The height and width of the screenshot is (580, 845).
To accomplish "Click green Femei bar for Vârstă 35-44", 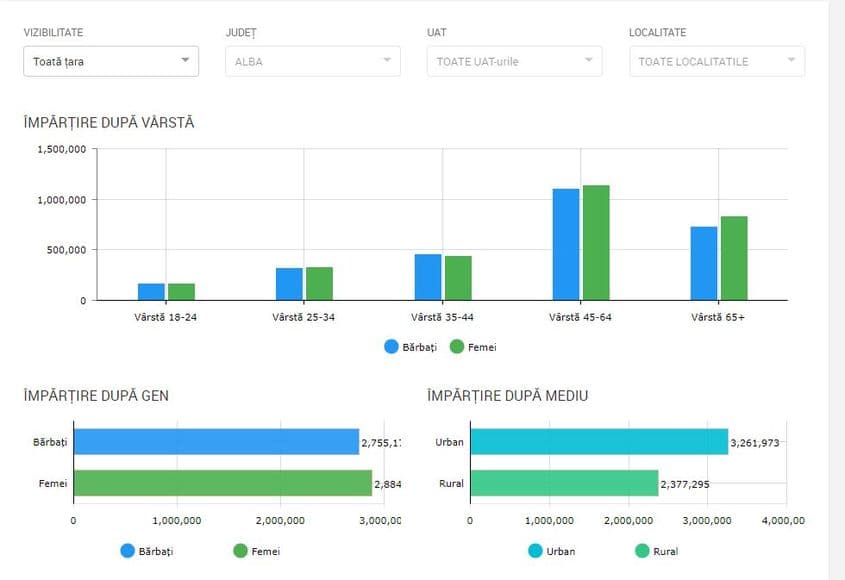I will pos(458,278).
